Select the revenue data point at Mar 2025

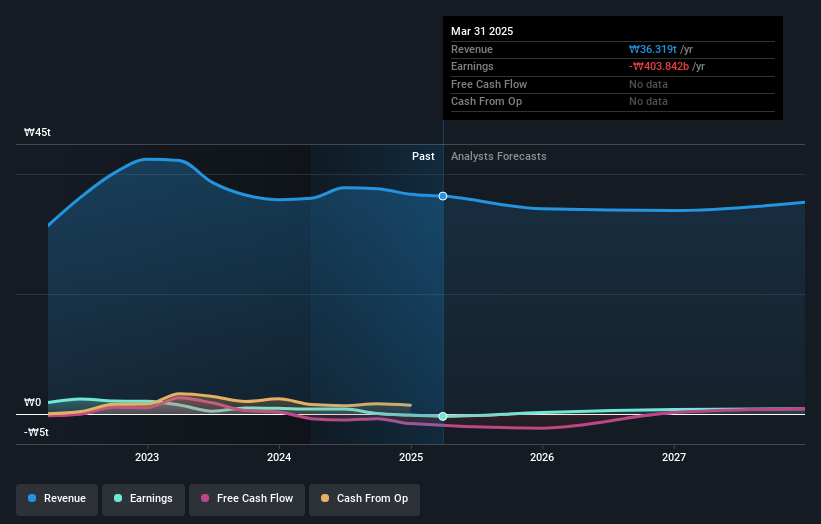443,196
